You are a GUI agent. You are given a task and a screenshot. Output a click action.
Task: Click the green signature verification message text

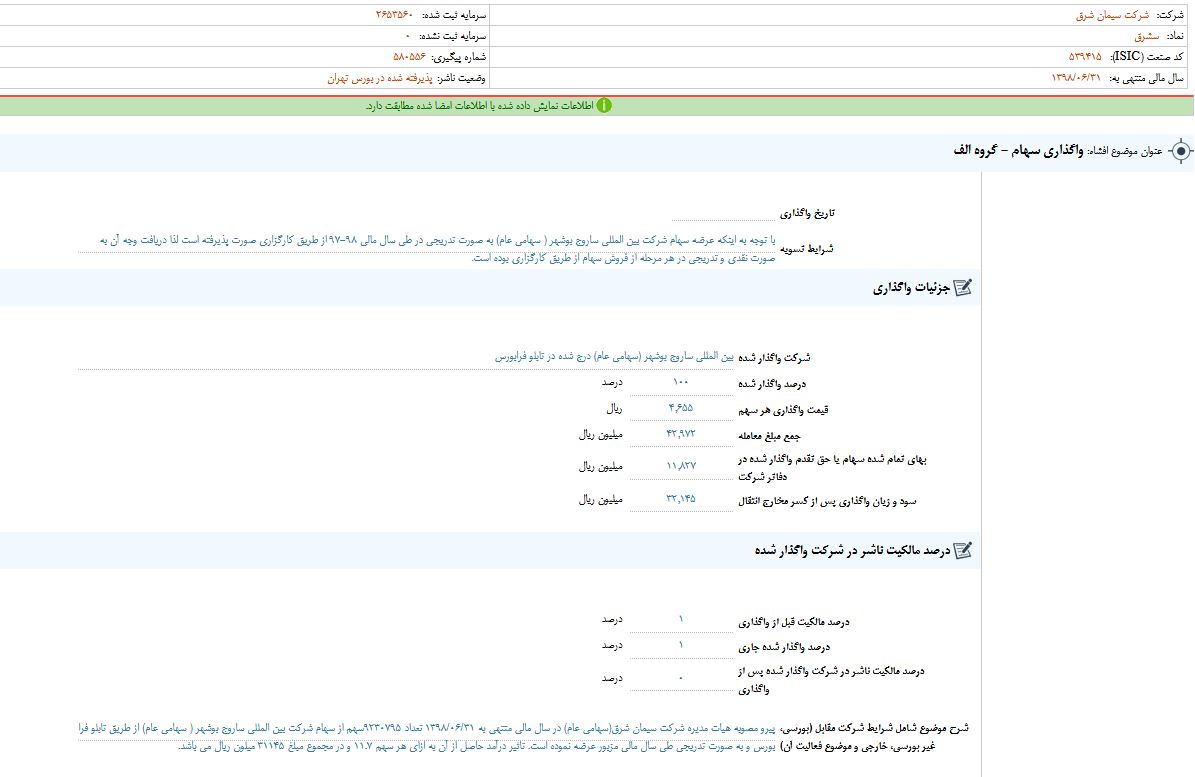pyautogui.click(x=479, y=106)
